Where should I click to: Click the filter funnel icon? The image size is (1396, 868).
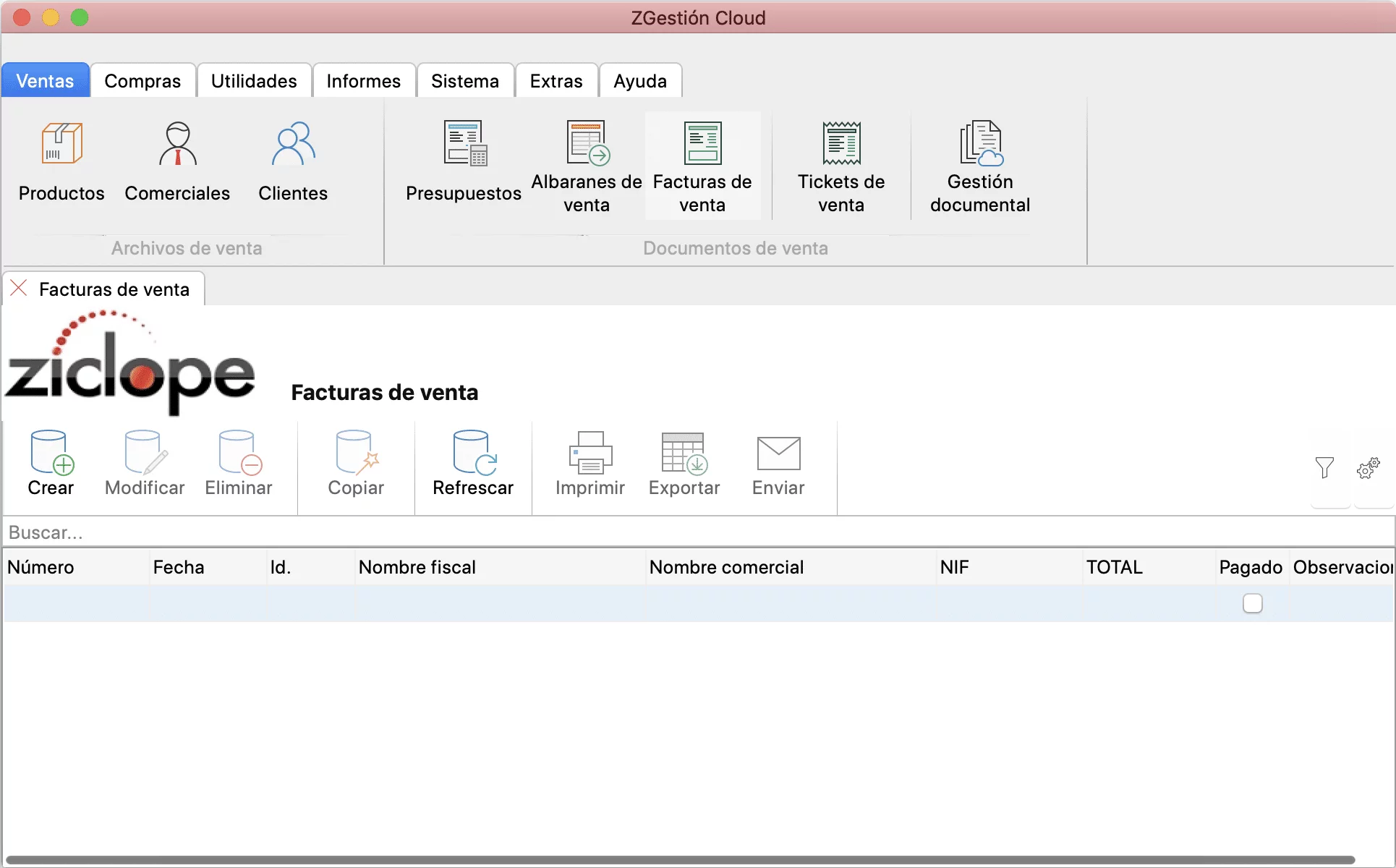(x=1324, y=468)
